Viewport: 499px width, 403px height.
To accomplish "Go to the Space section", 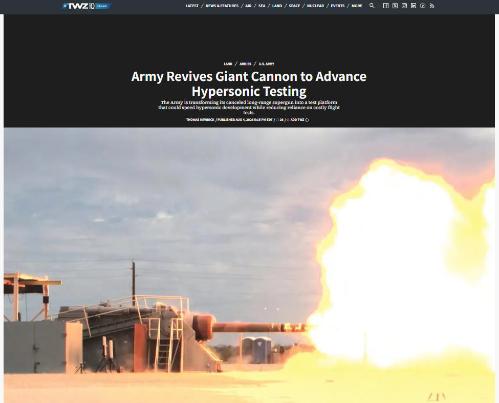I will (x=294, y=6).
